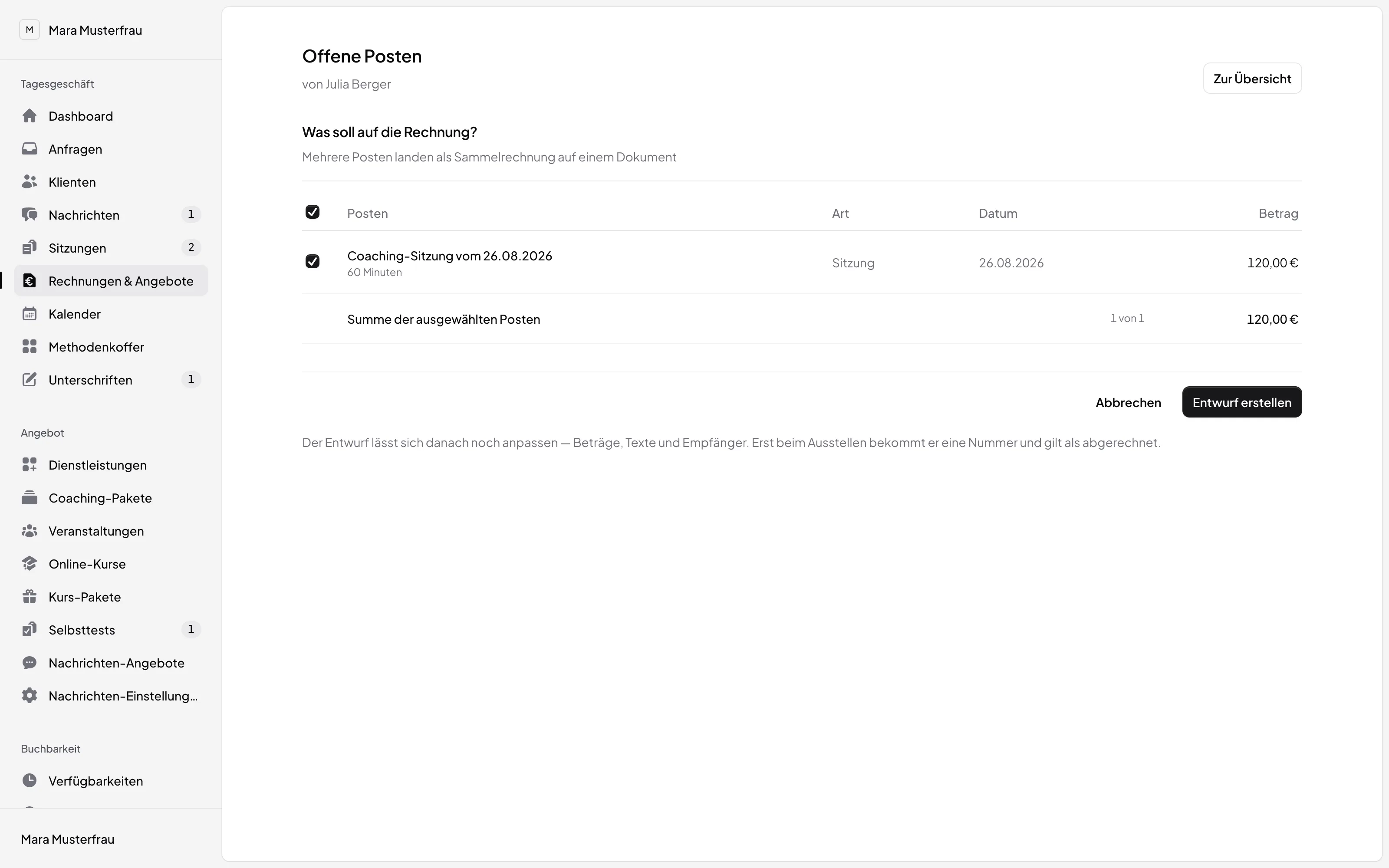Go to Anfragen
1389x868 pixels.
click(111, 149)
